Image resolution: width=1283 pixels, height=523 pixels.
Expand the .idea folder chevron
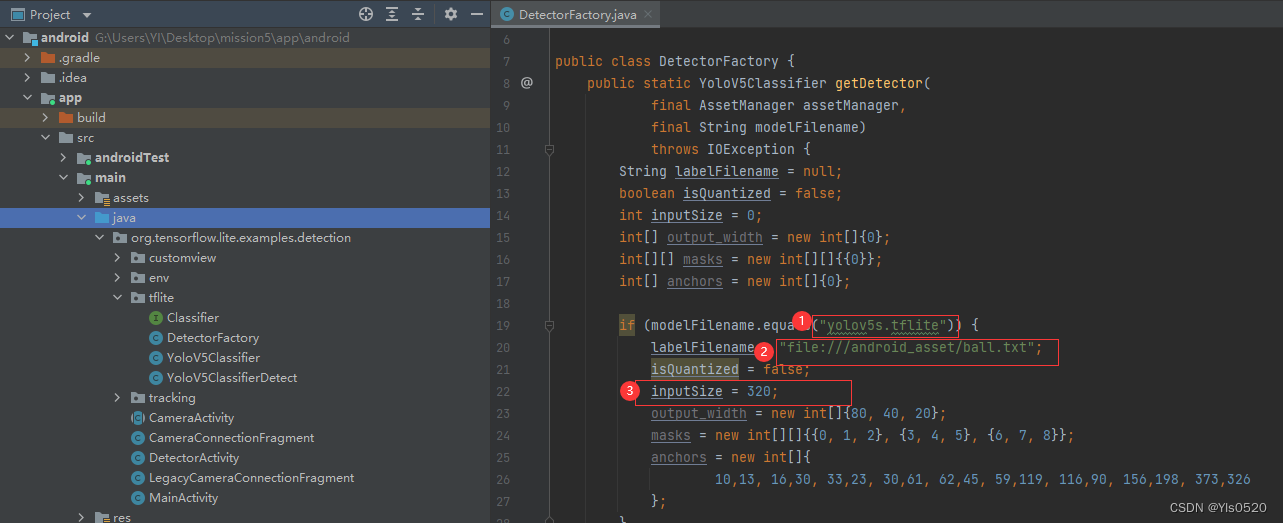click(28, 78)
